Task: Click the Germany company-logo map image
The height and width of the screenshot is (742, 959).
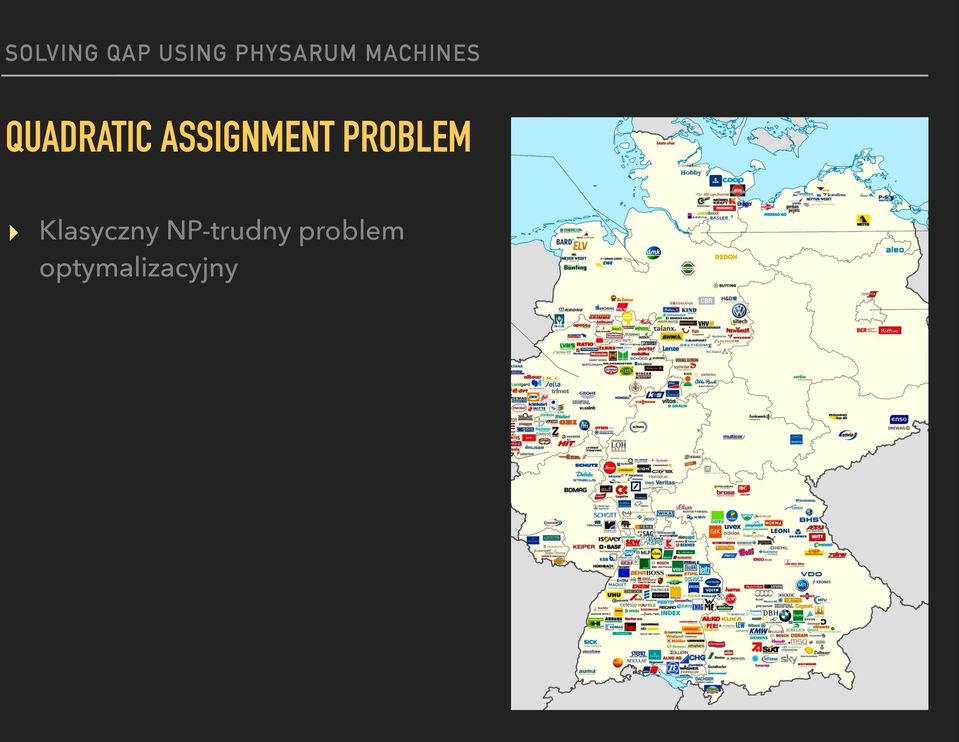Action: coord(719,414)
